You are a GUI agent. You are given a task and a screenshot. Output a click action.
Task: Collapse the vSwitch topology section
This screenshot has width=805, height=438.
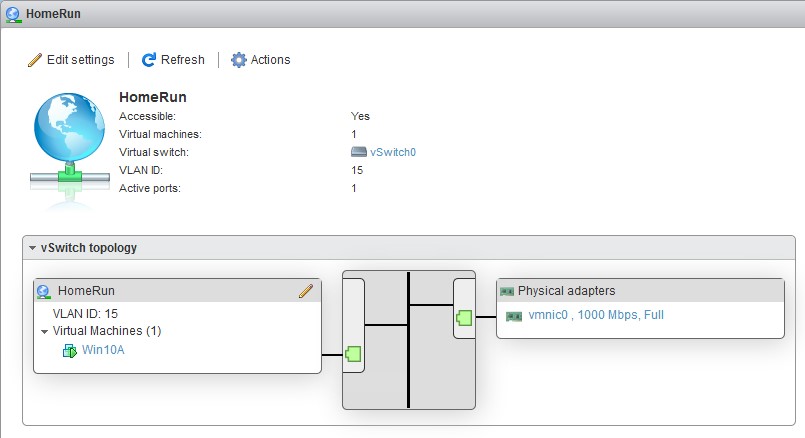tap(32, 248)
